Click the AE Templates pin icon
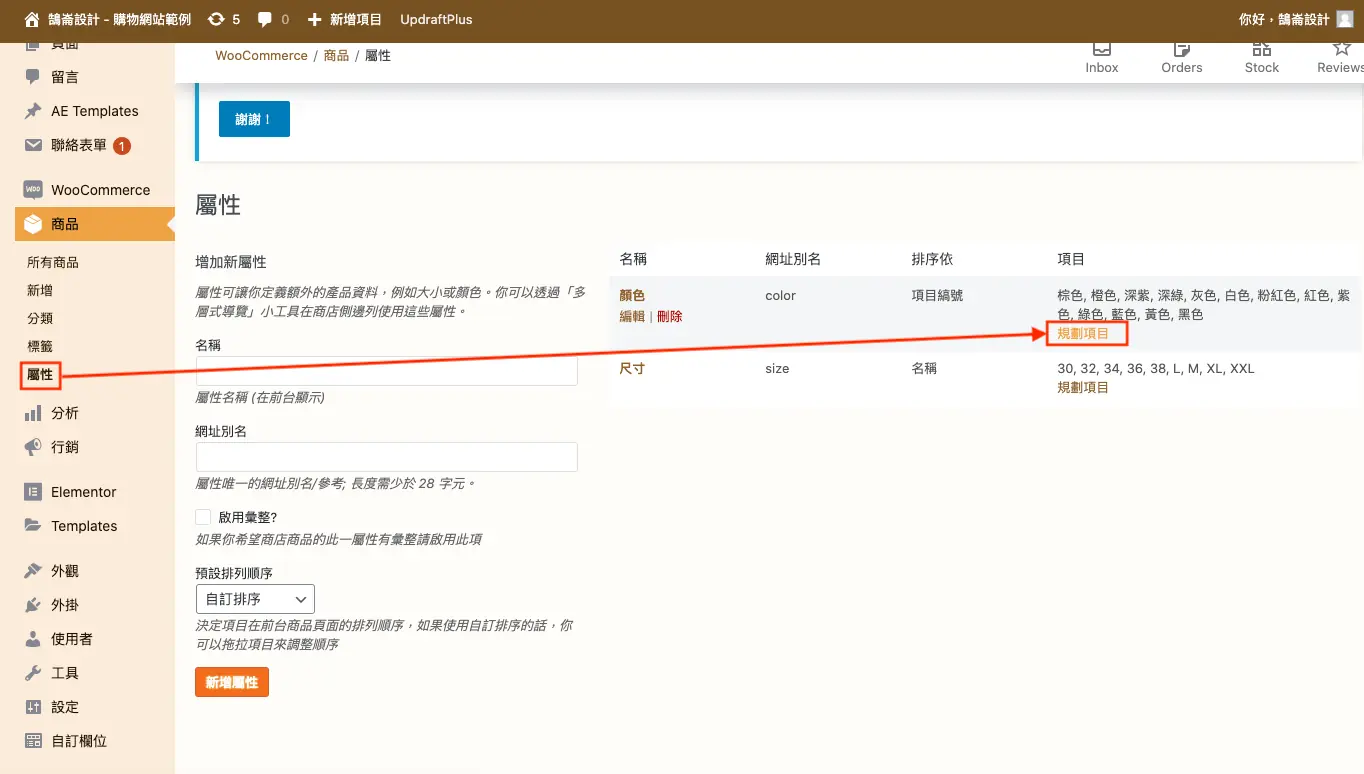This screenshot has height=774, width=1364. (x=33, y=111)
